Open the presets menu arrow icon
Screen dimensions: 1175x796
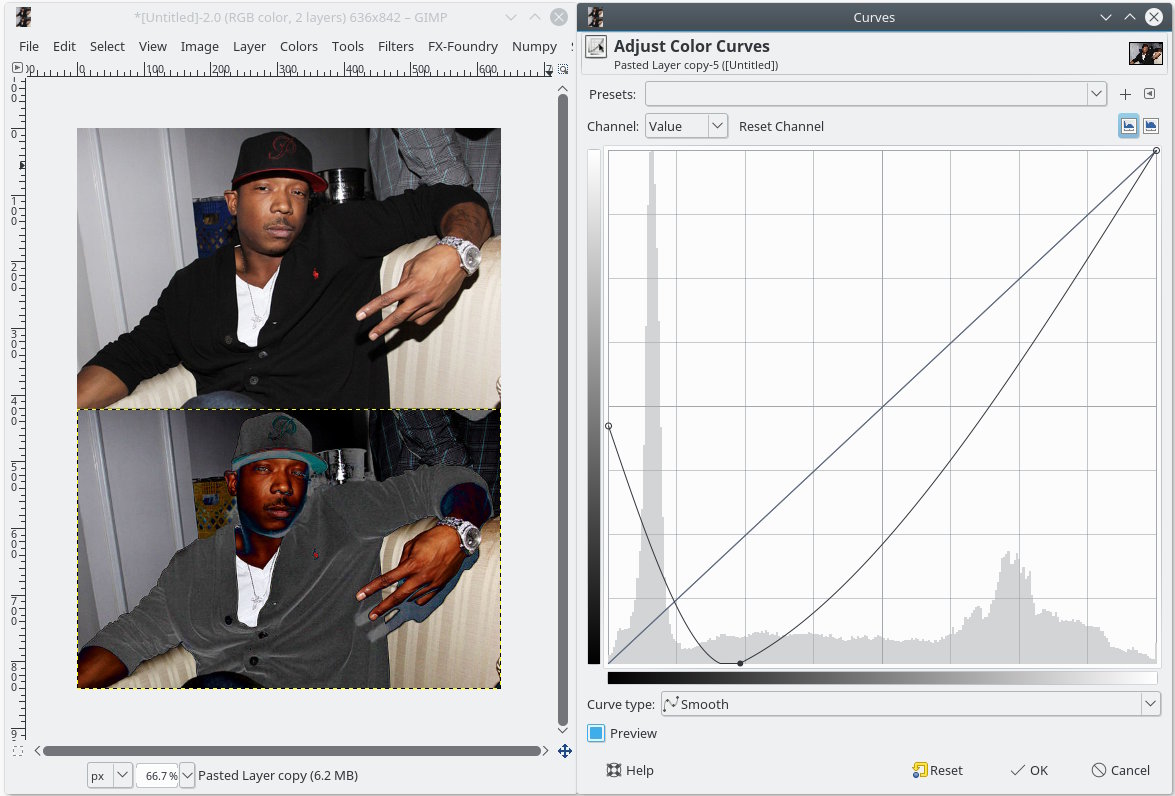pyautogui.click(x=1150, y=94)
